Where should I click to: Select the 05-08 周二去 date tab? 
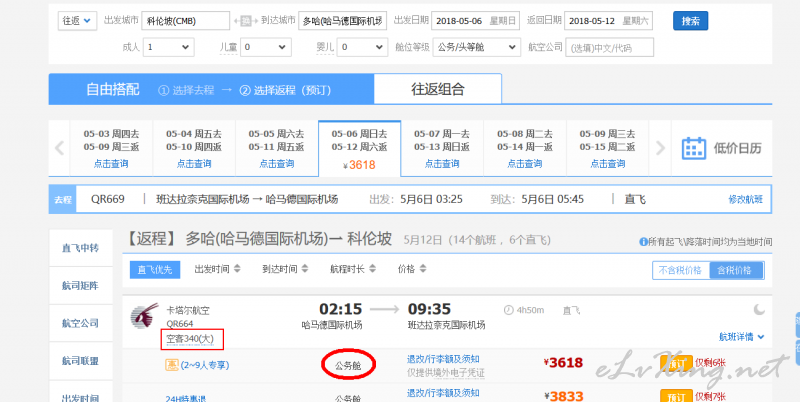click(x=525, y=148)
